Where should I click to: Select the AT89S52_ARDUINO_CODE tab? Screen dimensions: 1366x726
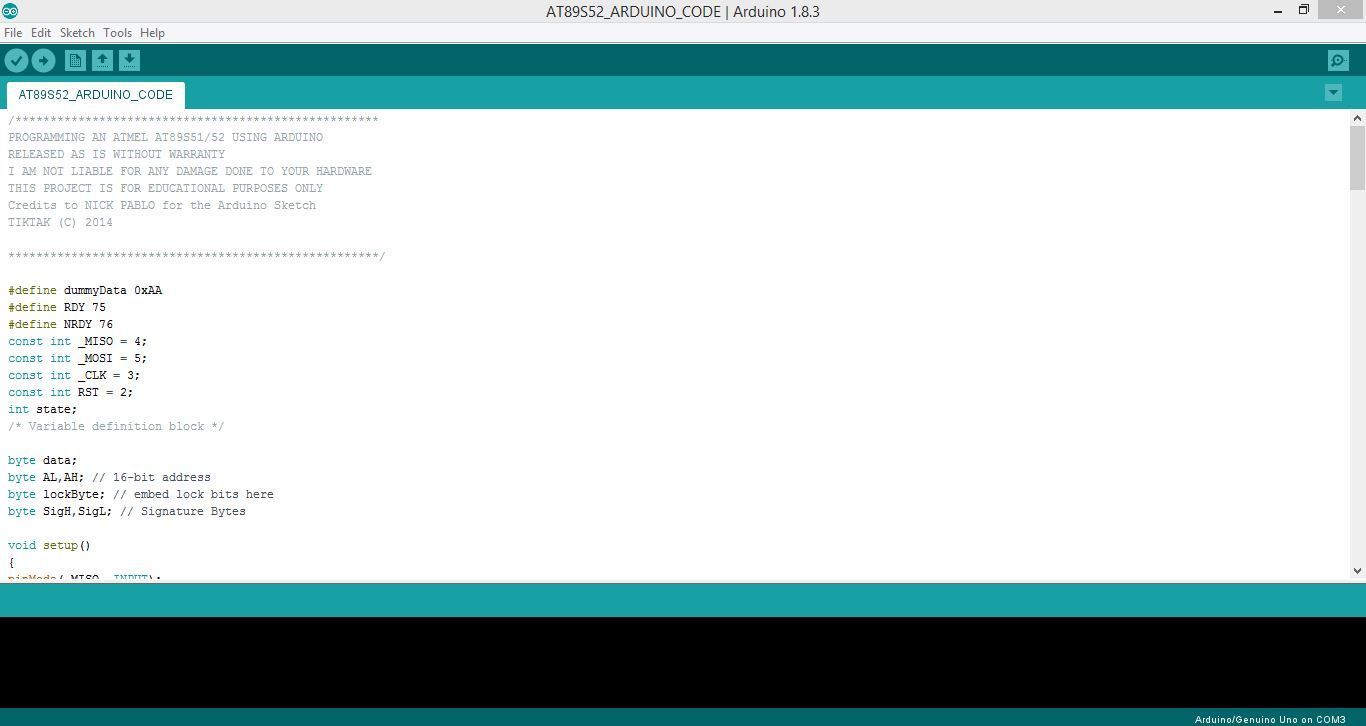95,94
